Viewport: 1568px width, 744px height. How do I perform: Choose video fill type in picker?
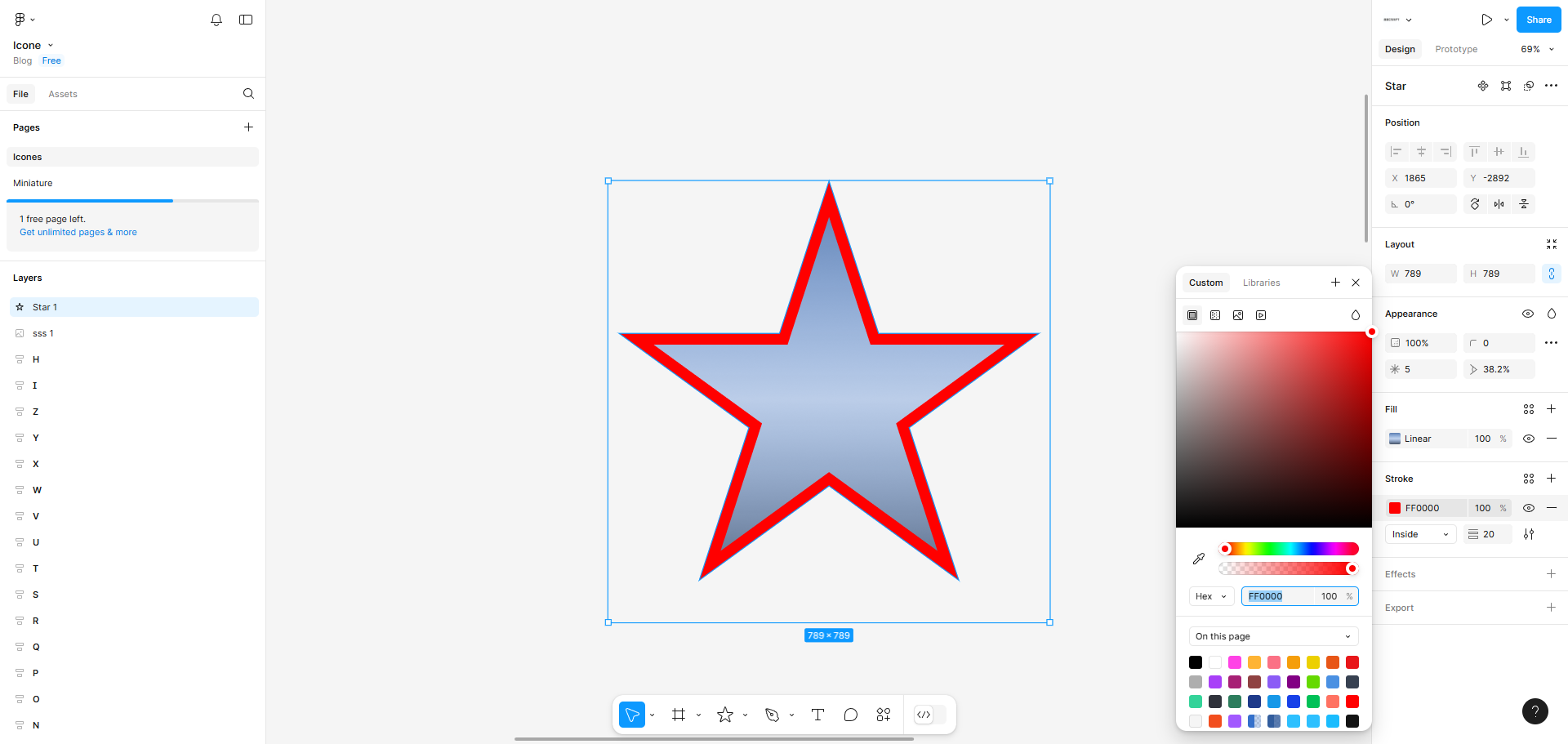(x=1261, y=315)
